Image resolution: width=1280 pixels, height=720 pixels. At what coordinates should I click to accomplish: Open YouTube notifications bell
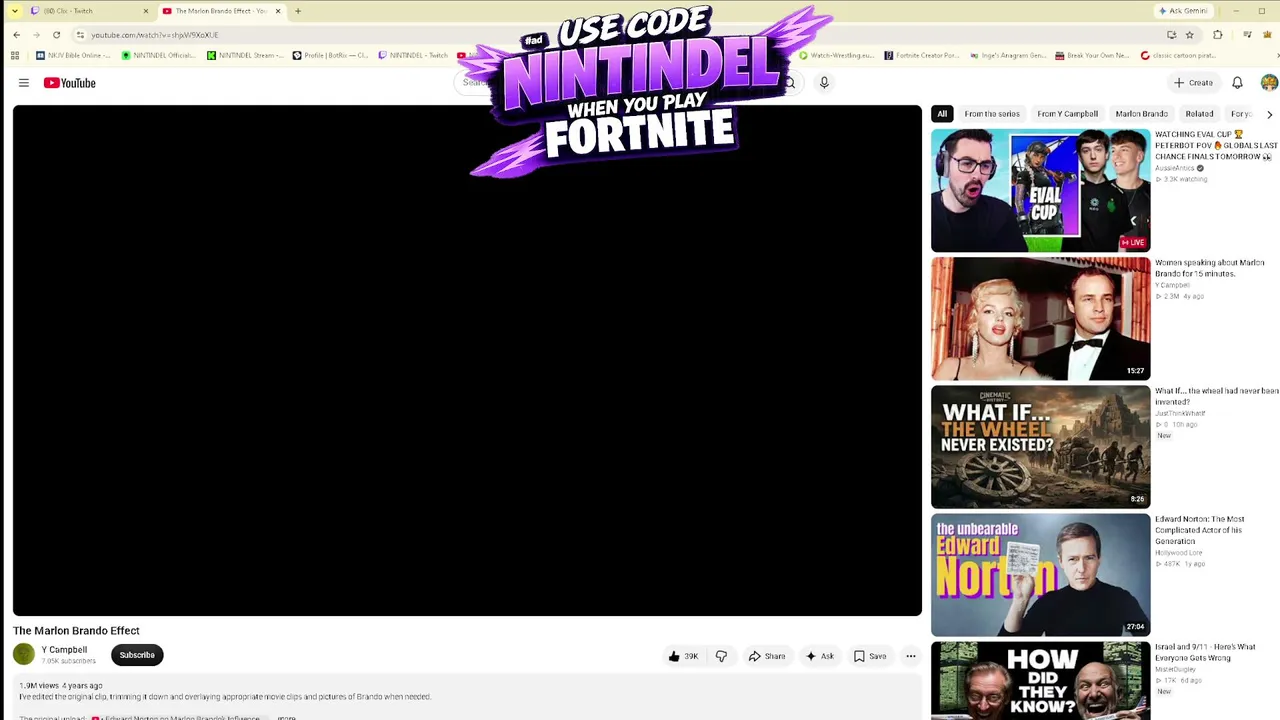(x=1237, y=83)
